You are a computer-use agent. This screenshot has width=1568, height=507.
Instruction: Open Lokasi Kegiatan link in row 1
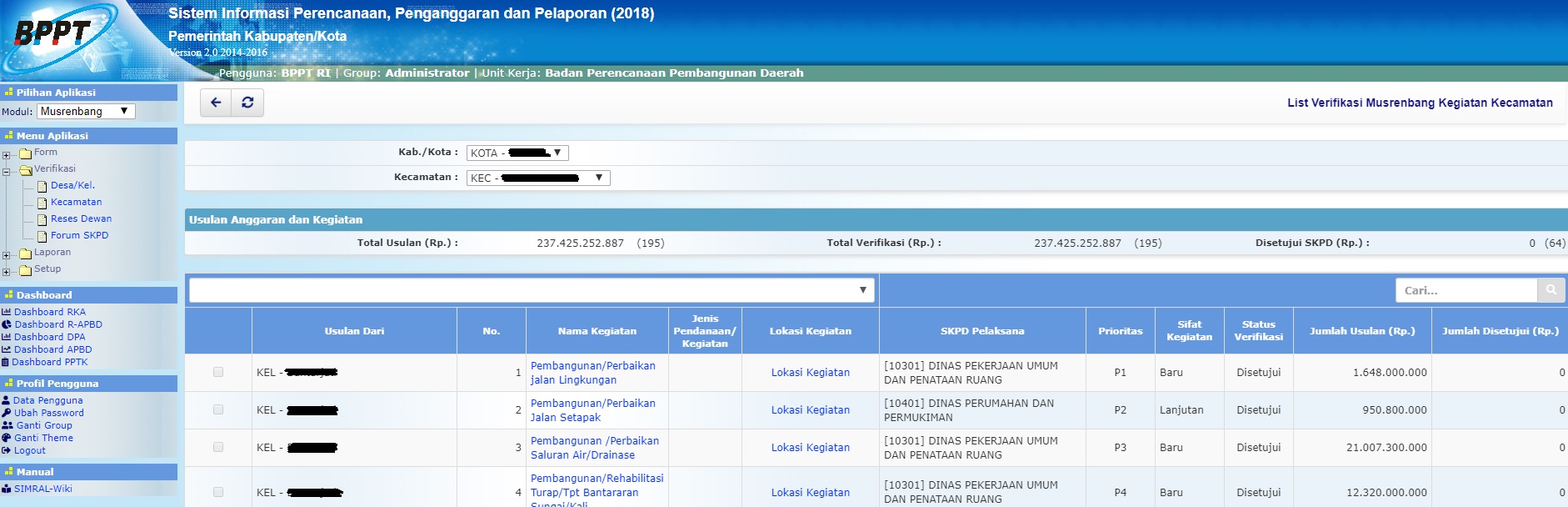811,373
